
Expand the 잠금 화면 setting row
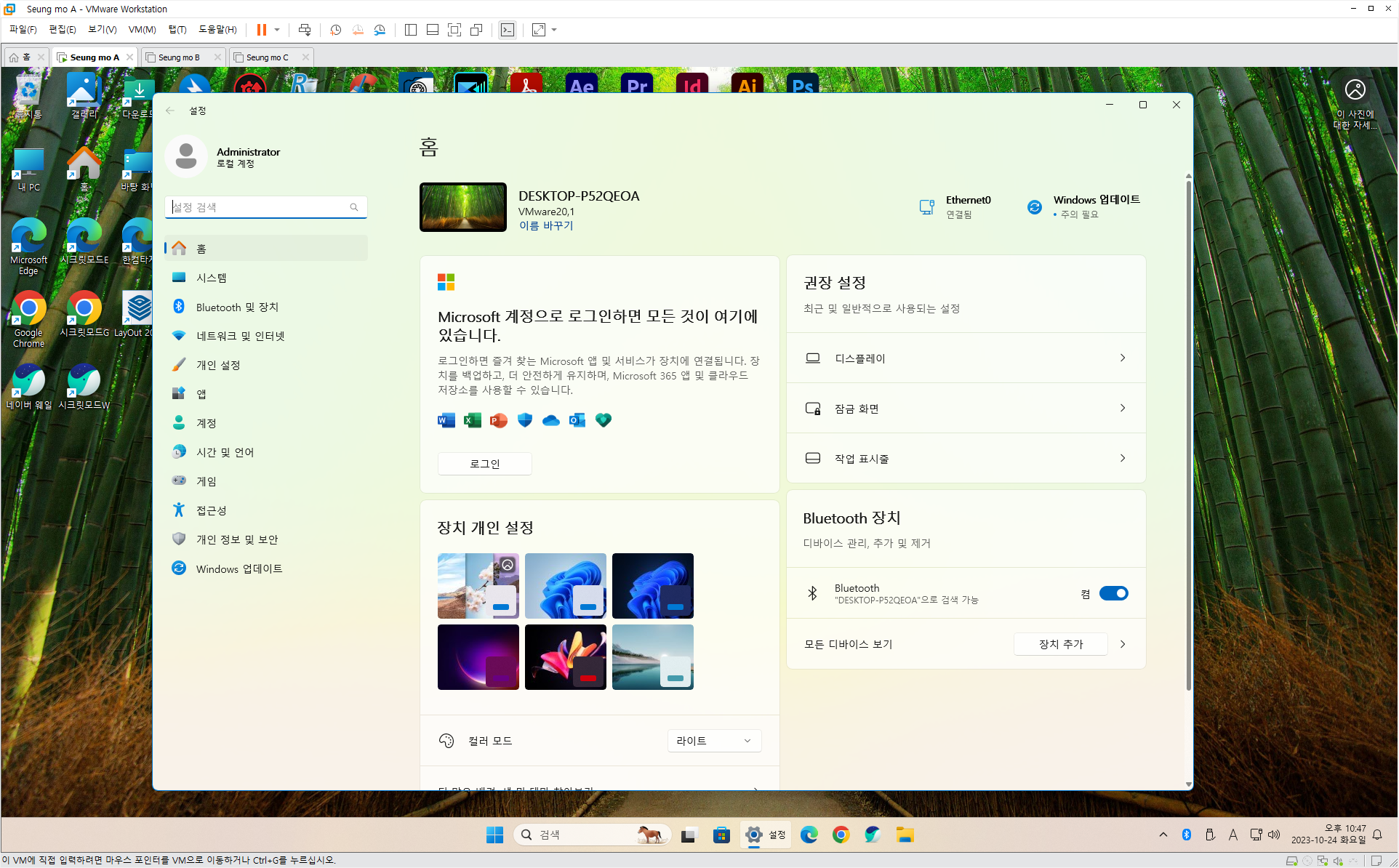(966, 408)
